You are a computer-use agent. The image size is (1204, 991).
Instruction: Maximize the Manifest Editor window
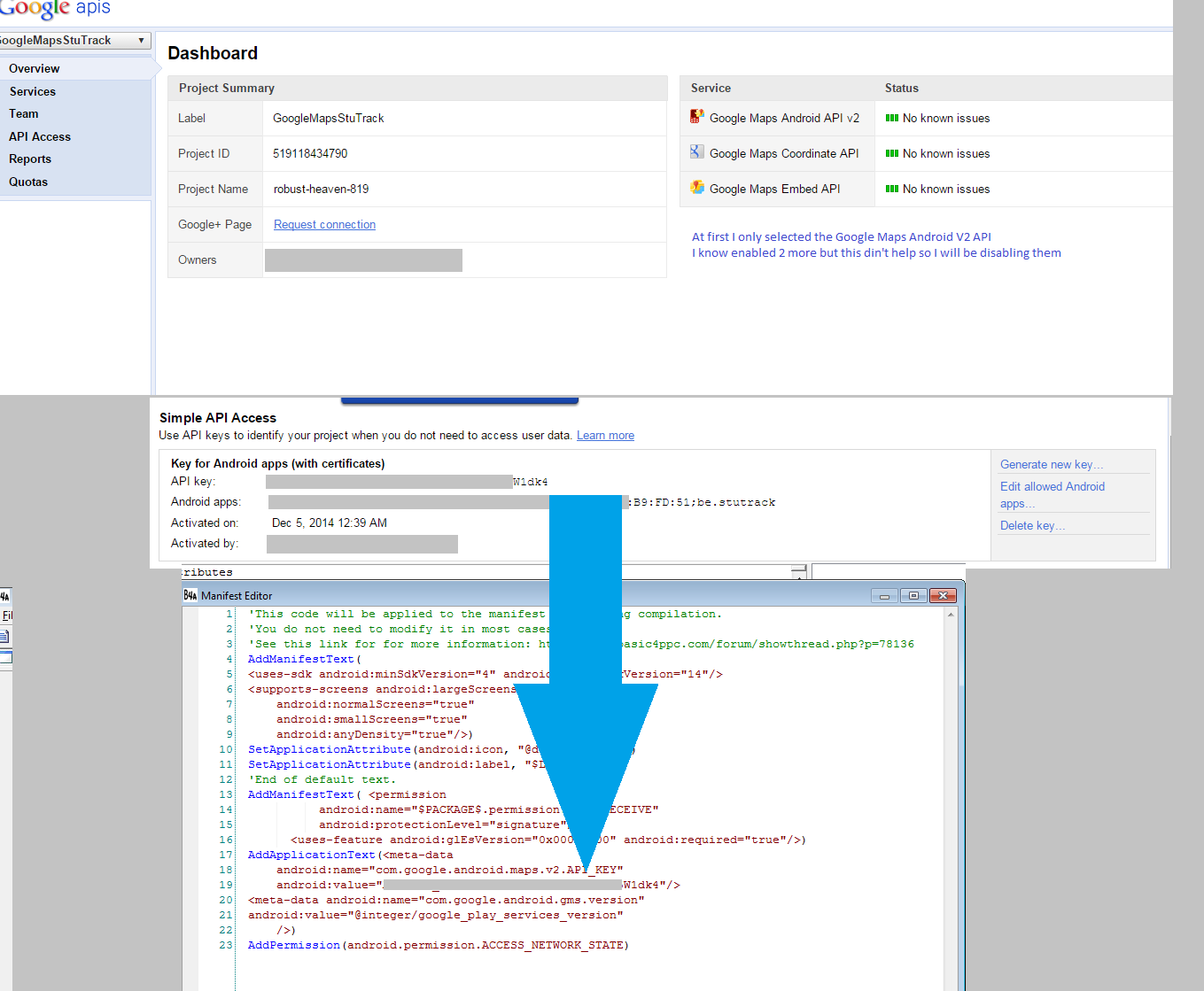pos(913,595)
